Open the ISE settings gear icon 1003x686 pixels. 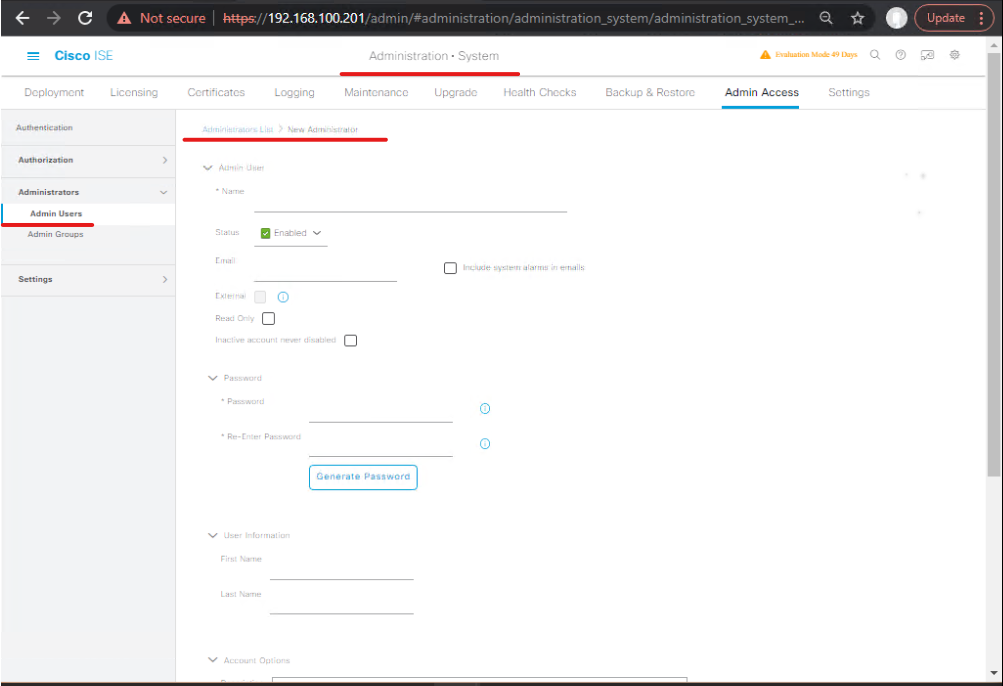(954, 55)
